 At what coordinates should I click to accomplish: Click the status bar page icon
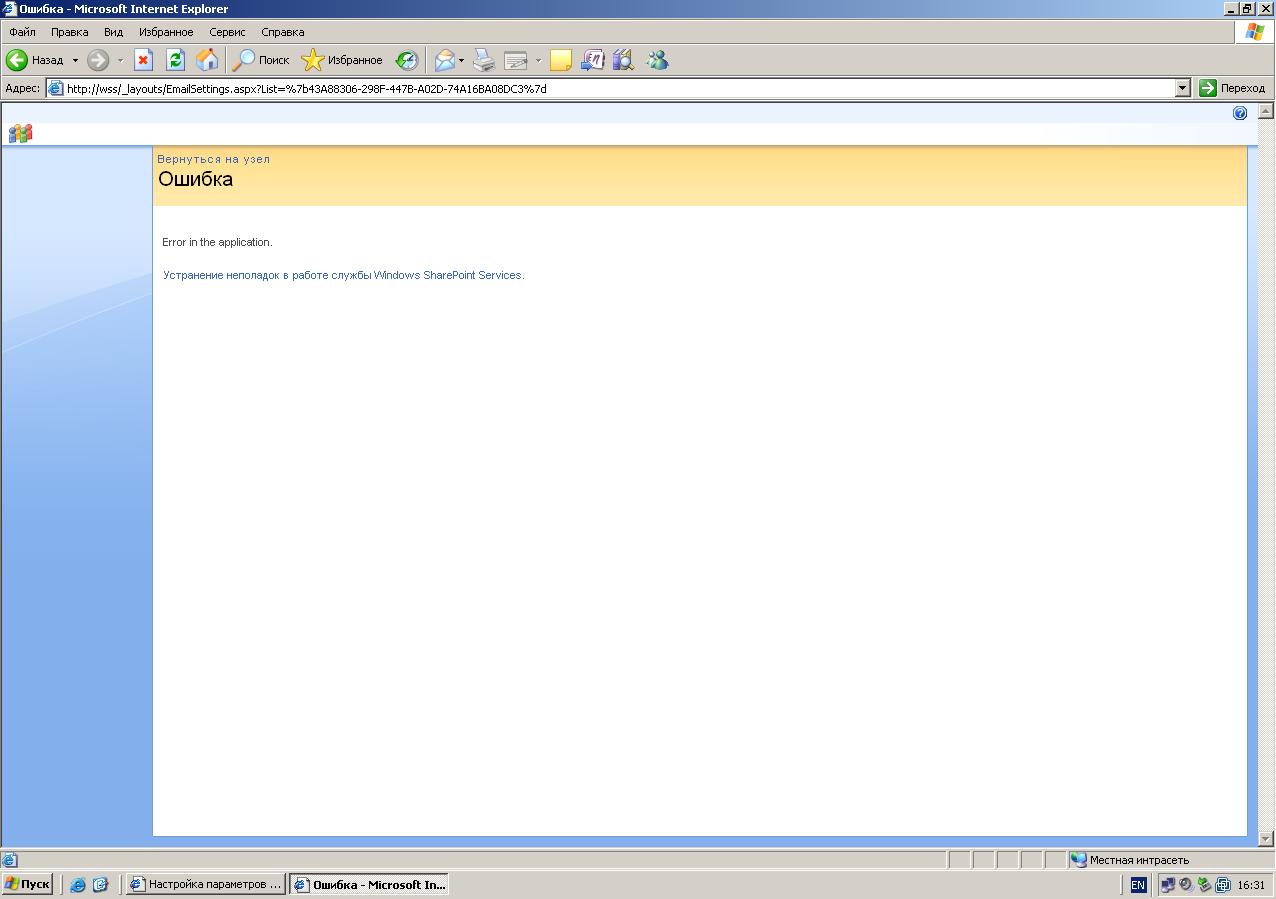(x=9, y=860)
